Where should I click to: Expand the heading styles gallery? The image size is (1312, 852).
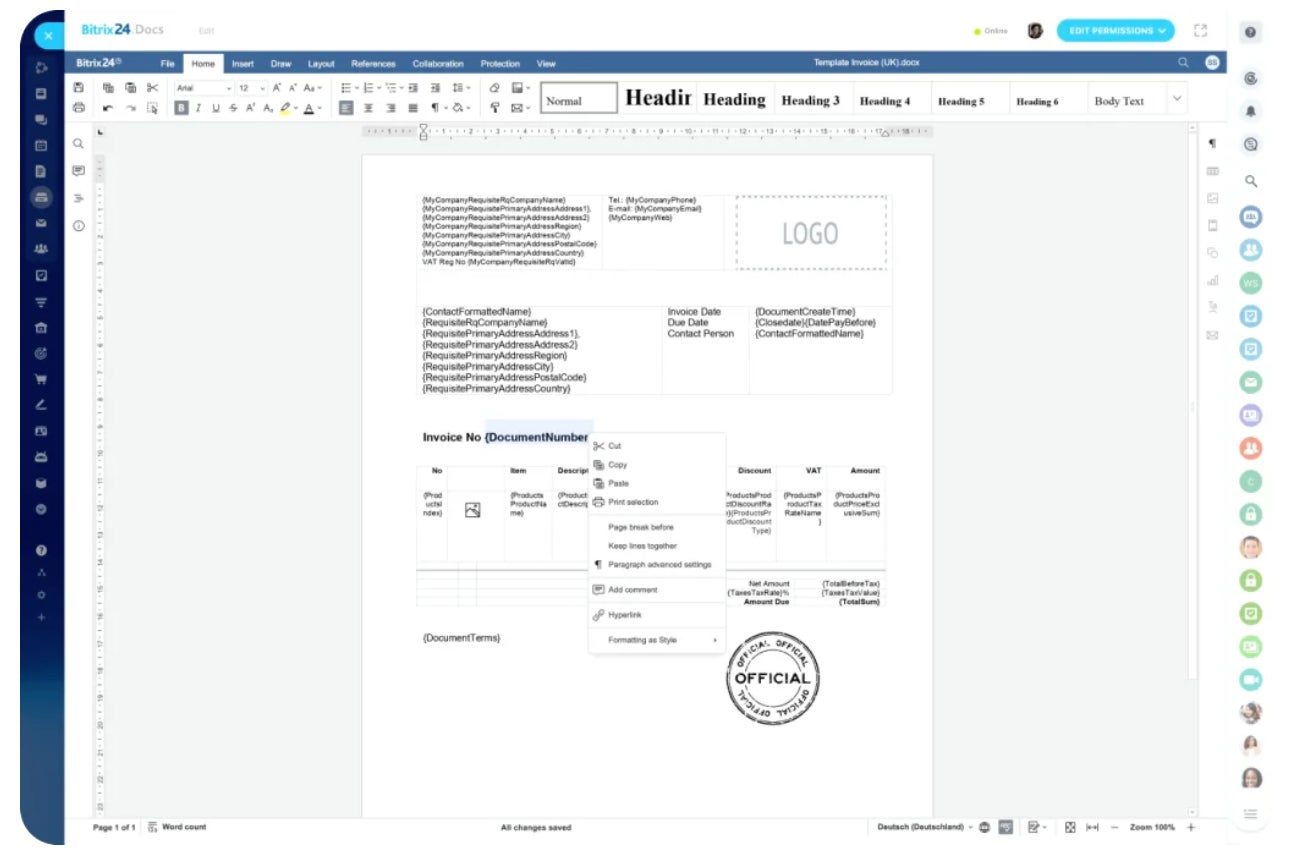coord(1176,99)
